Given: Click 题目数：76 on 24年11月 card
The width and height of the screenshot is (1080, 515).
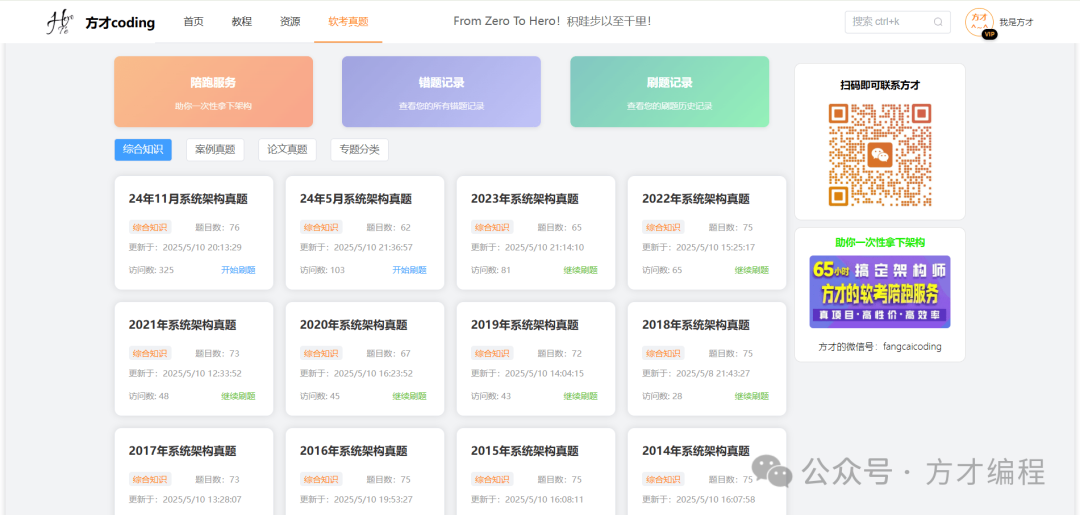Looking at the screenshot, I should tap(218, 227).
